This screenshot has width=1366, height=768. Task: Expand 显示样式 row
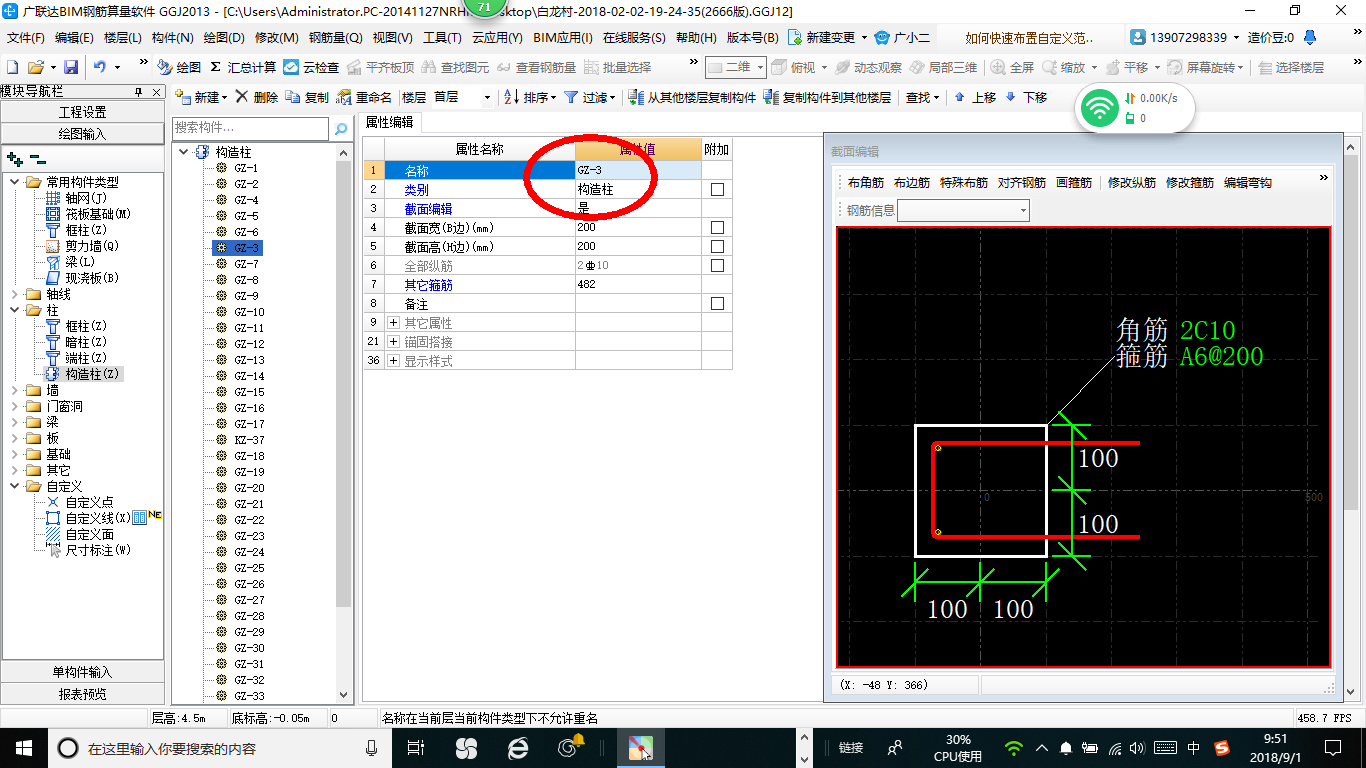pyautogui.click(x=393, y=360)
